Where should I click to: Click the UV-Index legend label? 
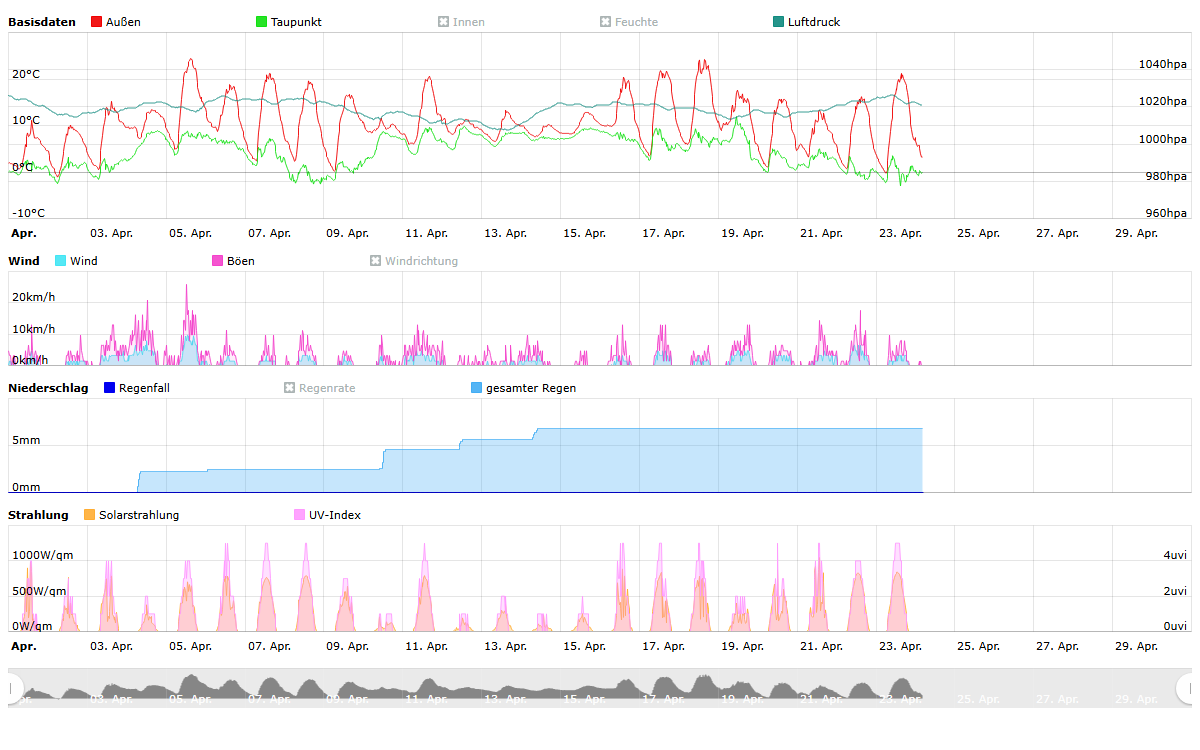(335, 515)
